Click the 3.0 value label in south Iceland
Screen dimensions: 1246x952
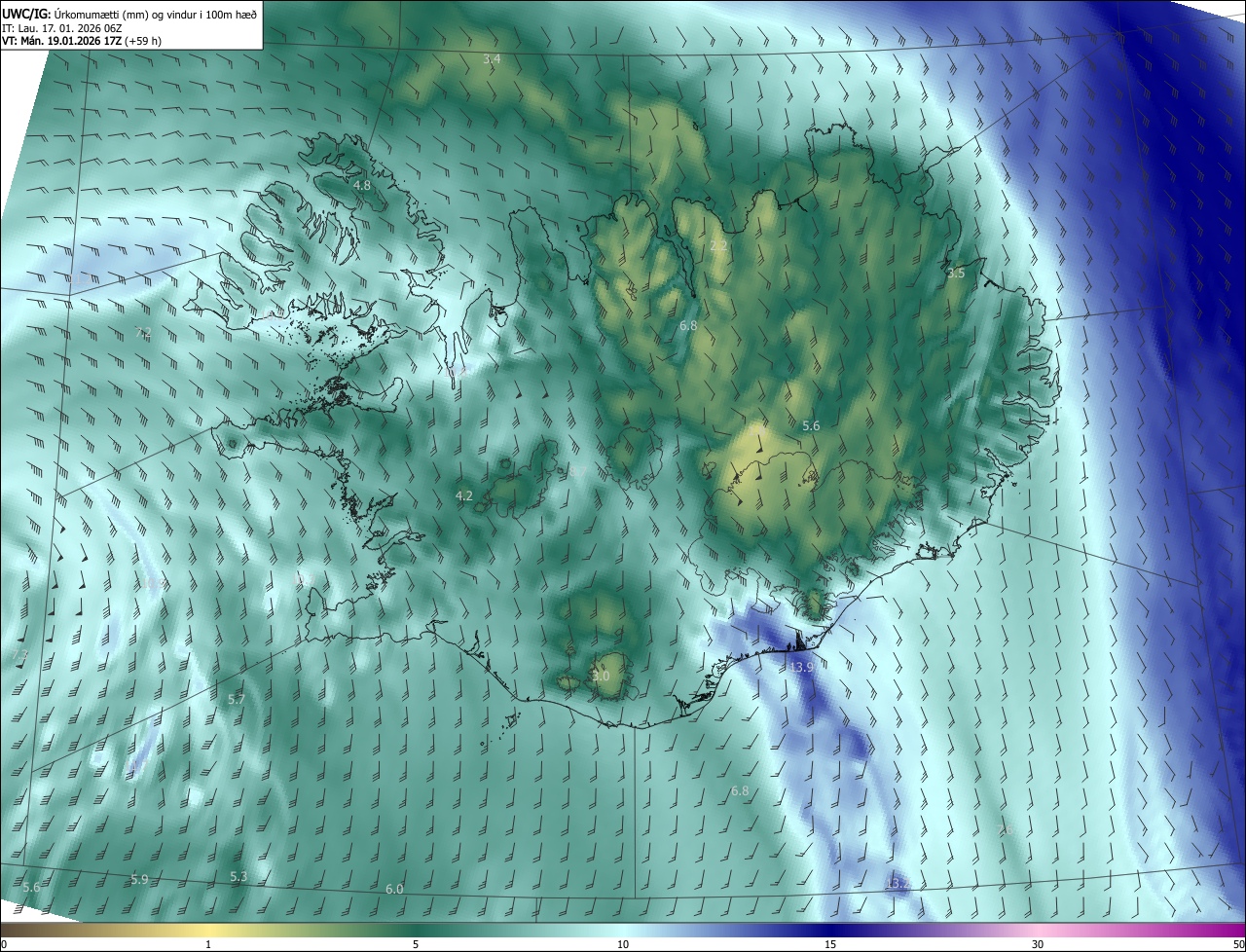(x=601, y=676)
